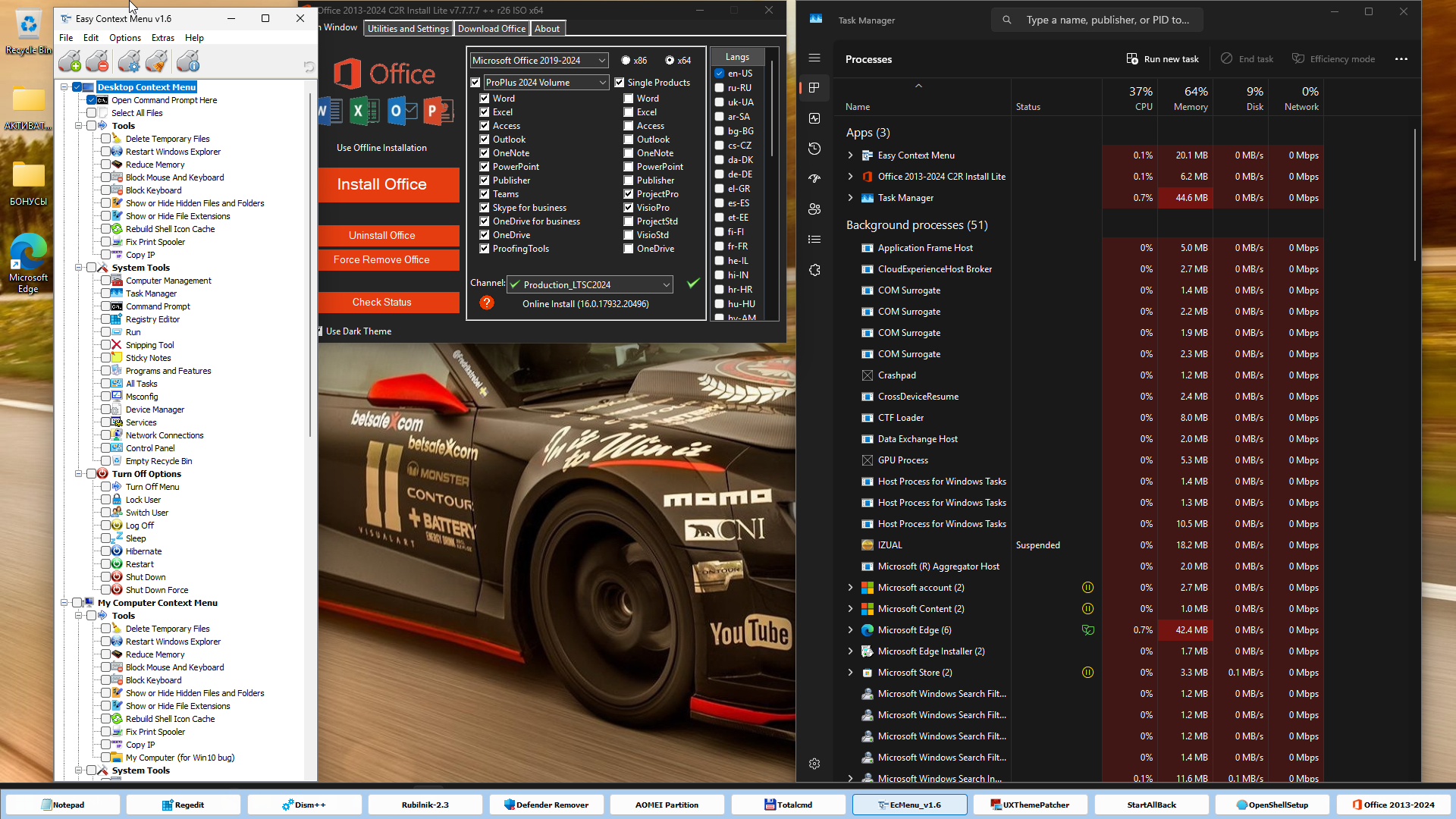Click the mouse icon with broom
1456x819 pixels.
(157, 61)
